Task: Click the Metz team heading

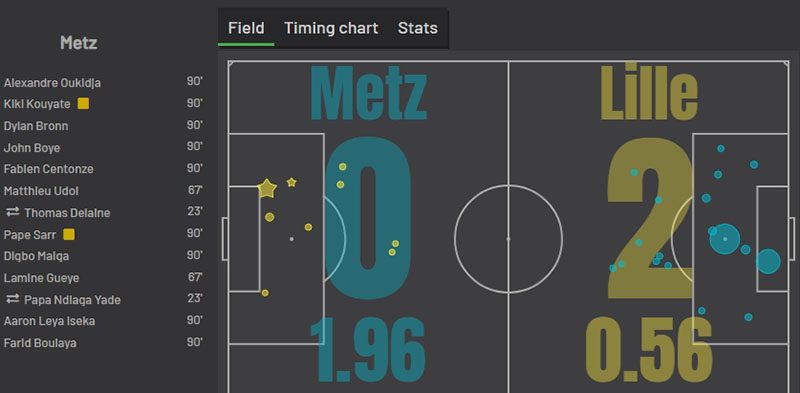Action: pos(79,43)
